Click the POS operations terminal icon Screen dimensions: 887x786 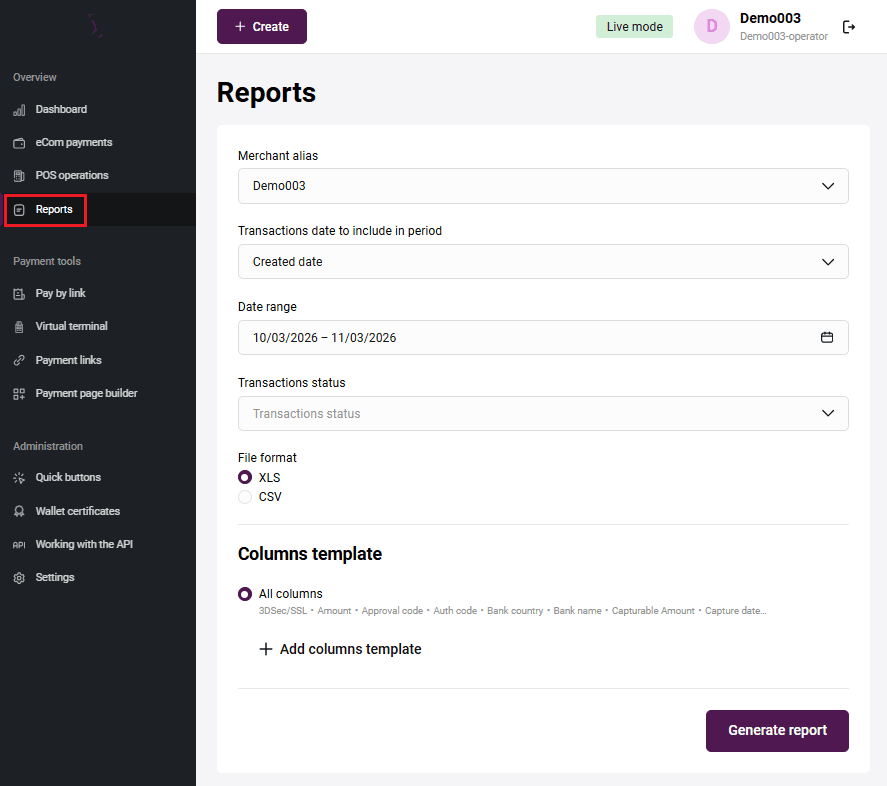19,176
